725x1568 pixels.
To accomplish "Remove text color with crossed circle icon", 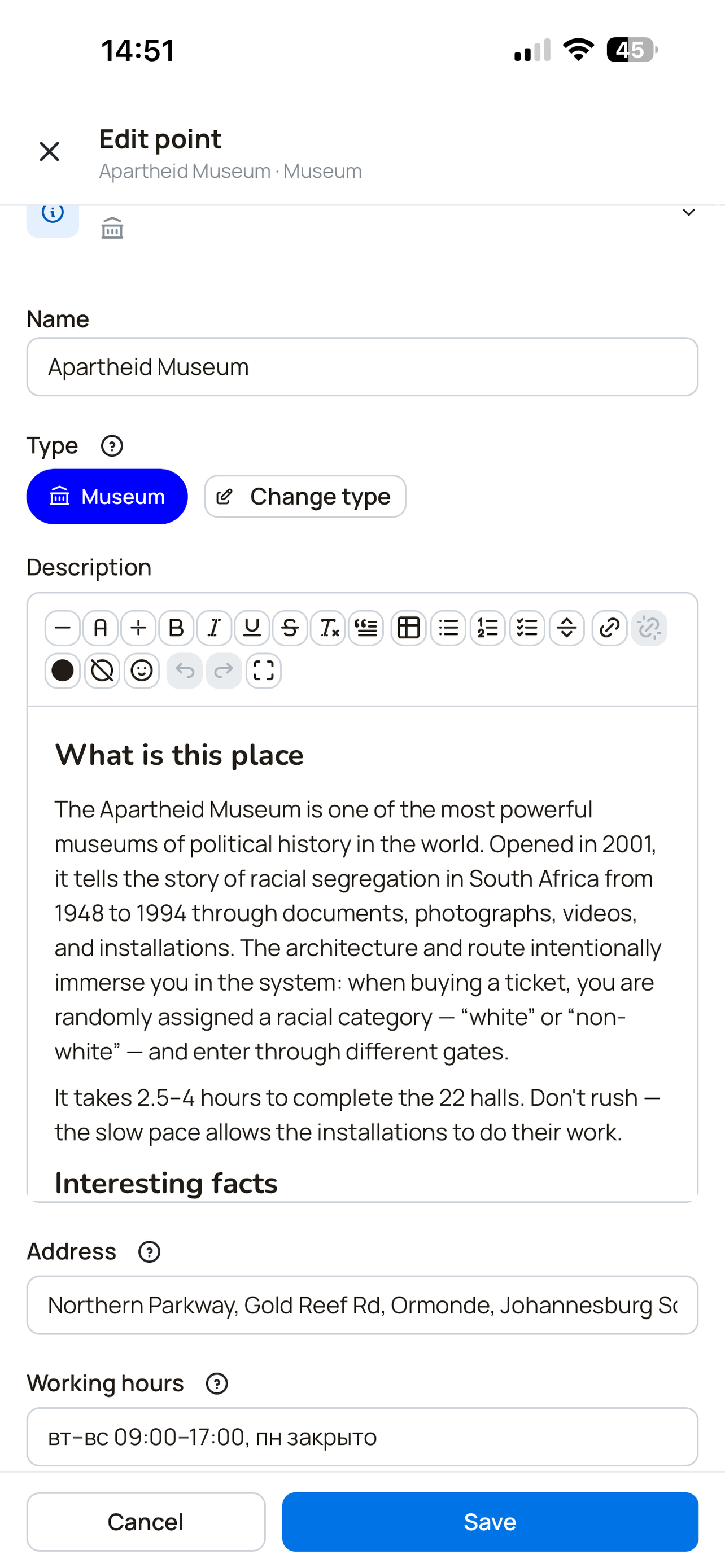I will point(102,671).
